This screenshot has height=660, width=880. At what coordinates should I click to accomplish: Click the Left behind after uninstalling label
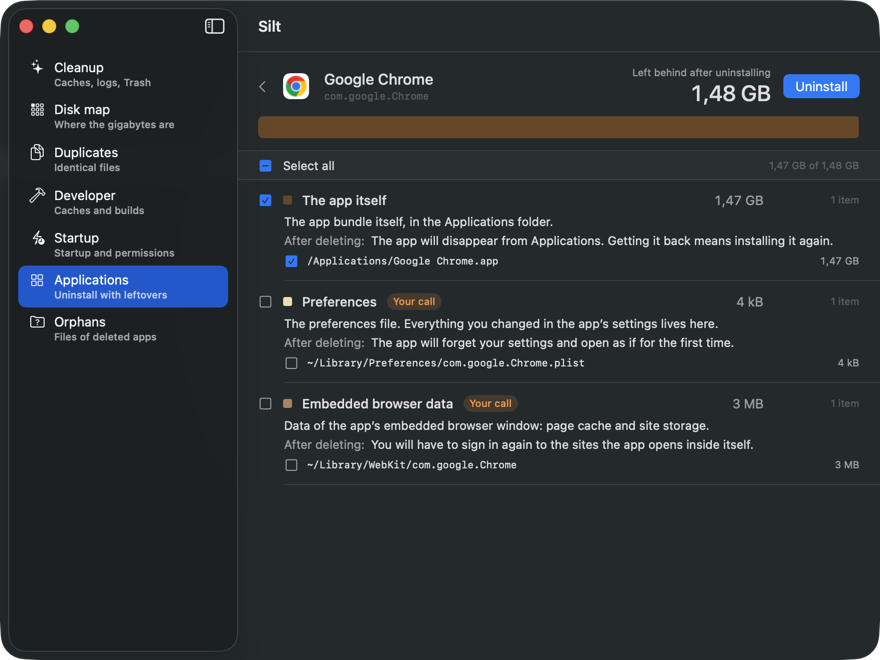[702, 72]
